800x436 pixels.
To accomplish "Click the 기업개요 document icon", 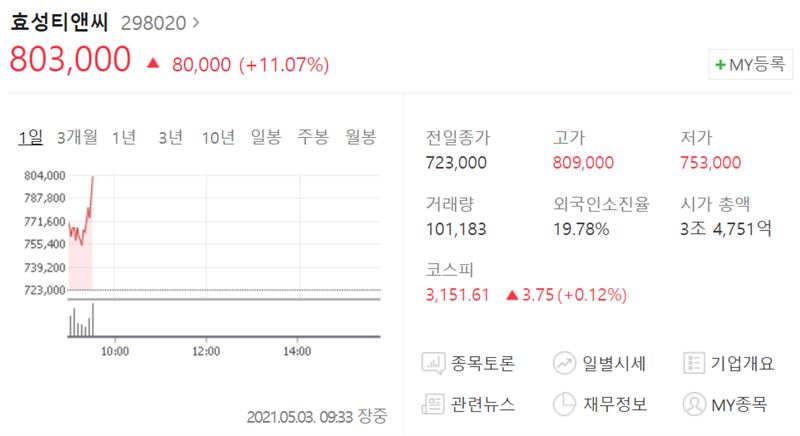I will (x=695, y=364).
